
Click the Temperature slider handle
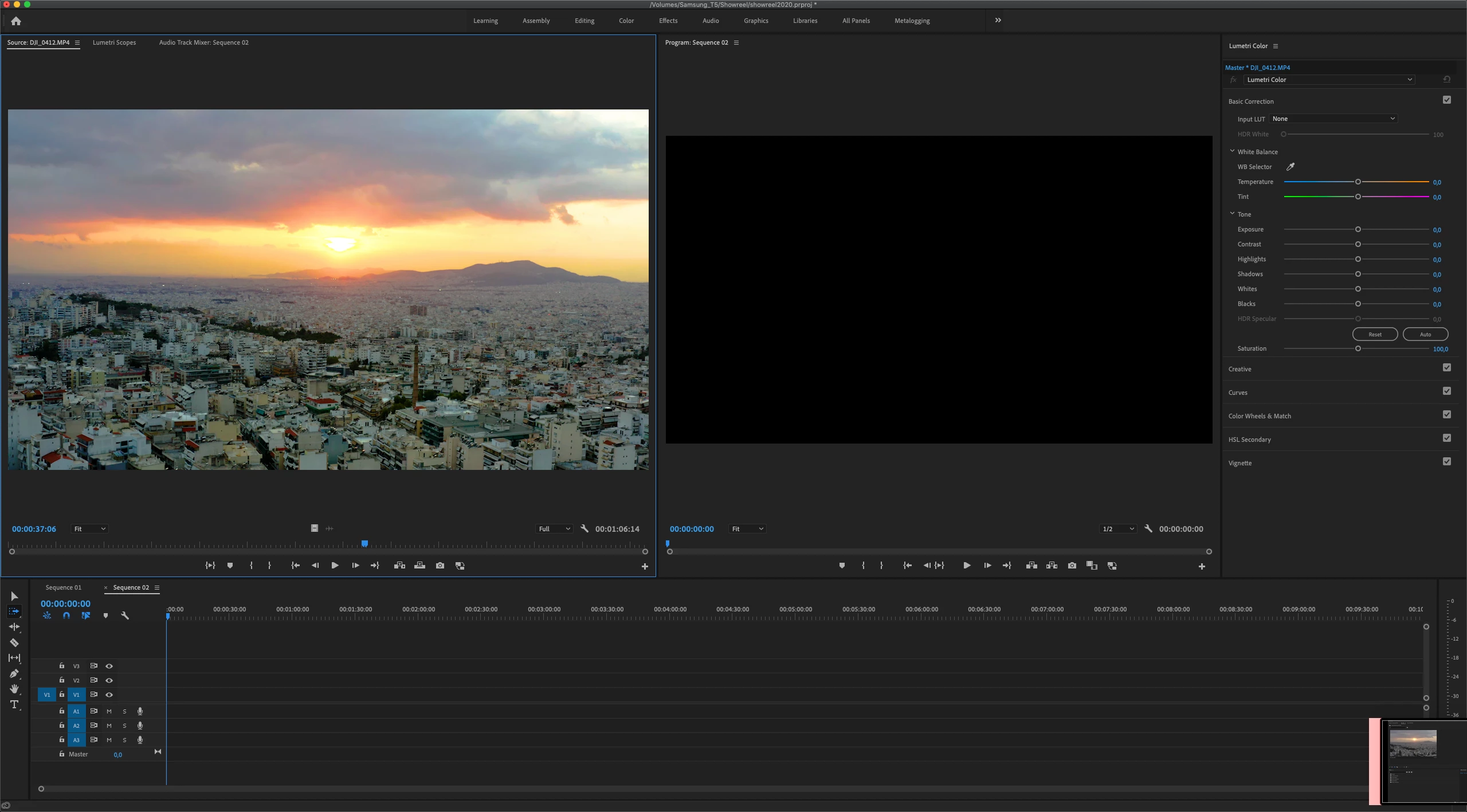coord(1358,182)
